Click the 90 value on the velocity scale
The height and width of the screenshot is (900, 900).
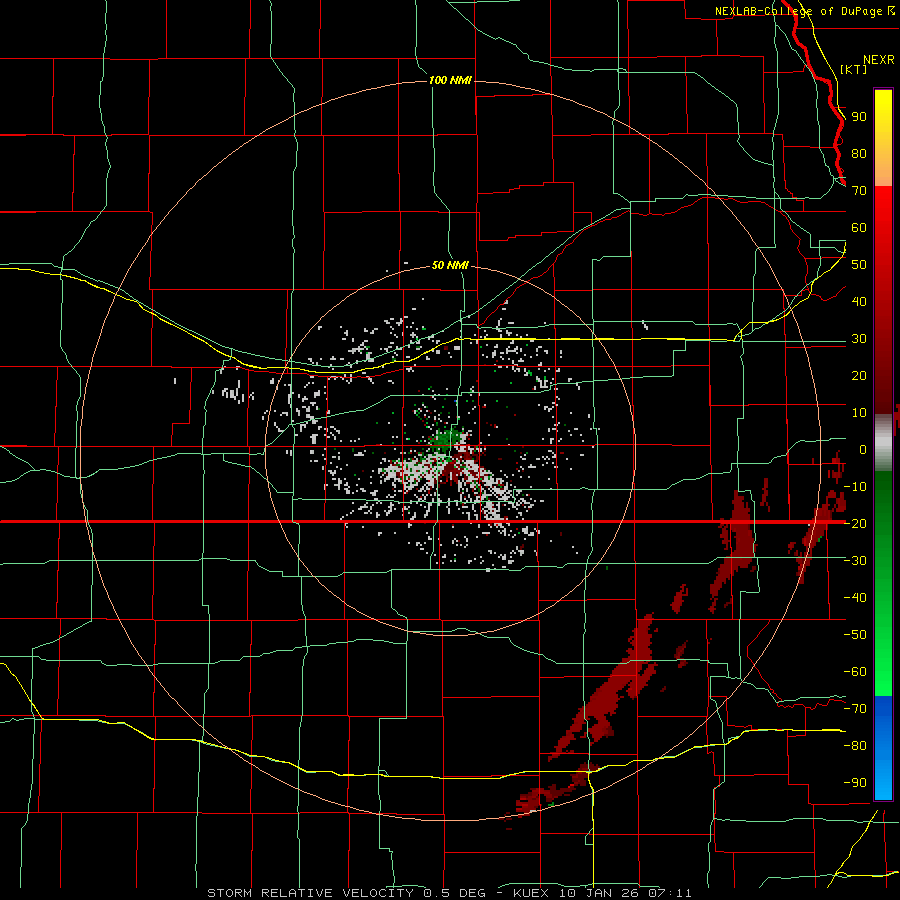(x=859, y=117)
